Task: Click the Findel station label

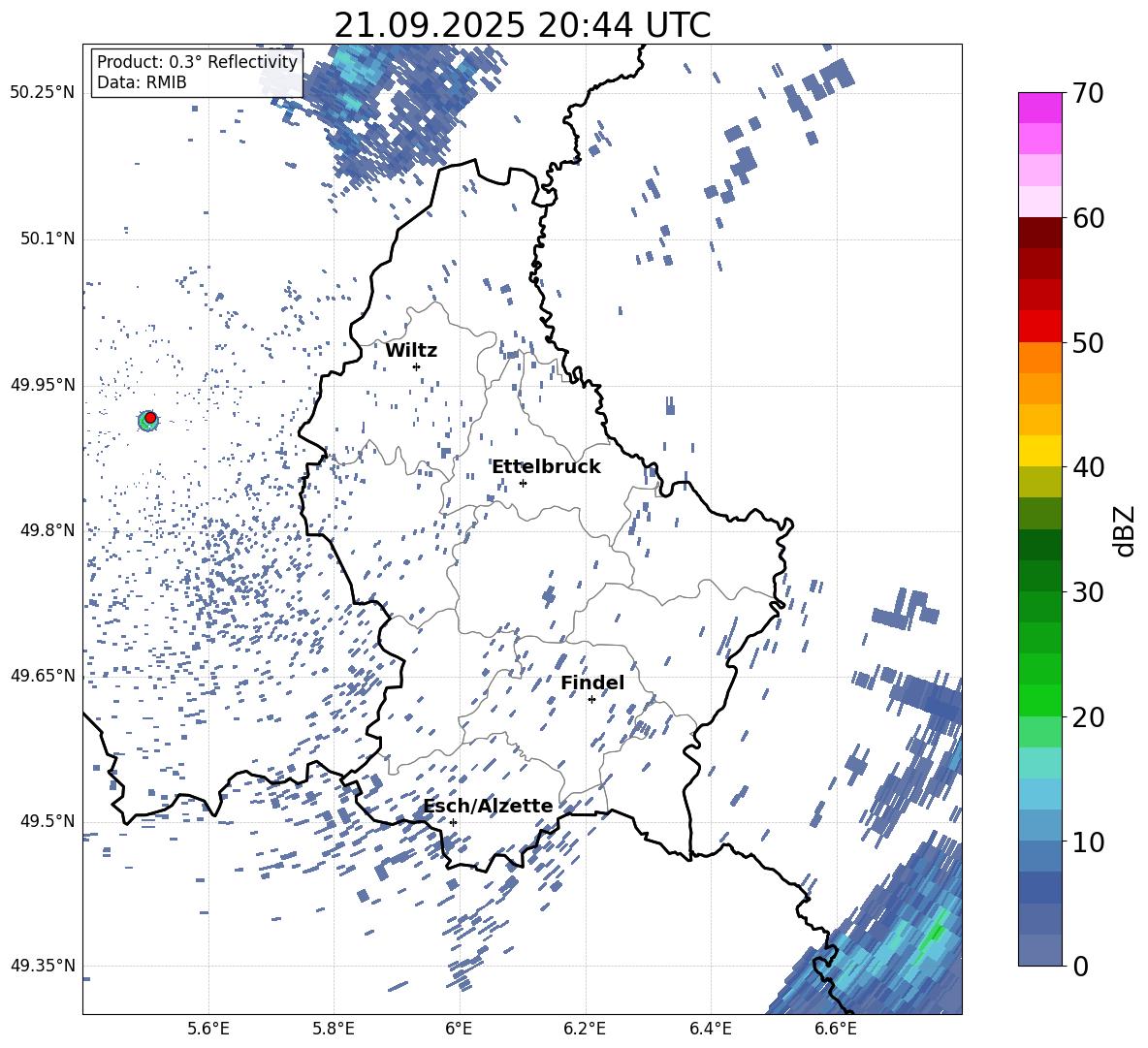Action: [x=592, y=683]
